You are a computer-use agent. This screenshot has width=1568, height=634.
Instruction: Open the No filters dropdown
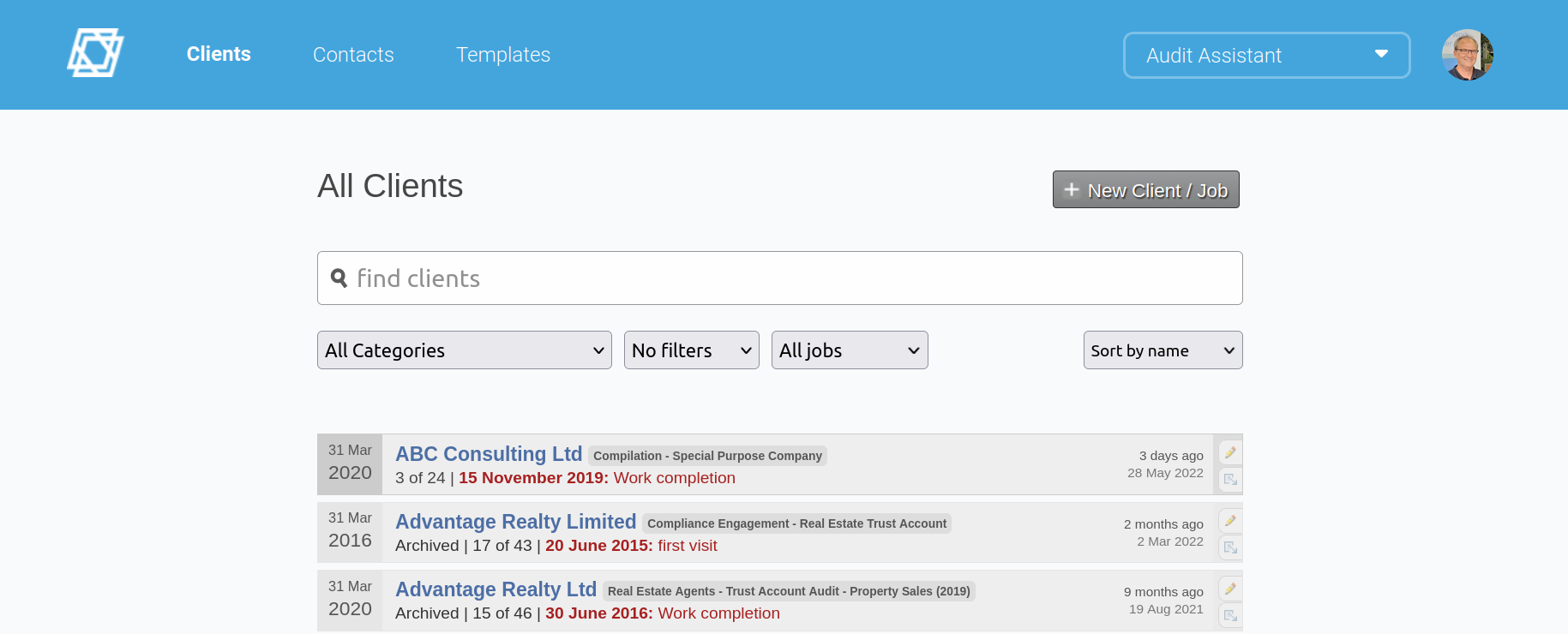(x=692, y=350)
